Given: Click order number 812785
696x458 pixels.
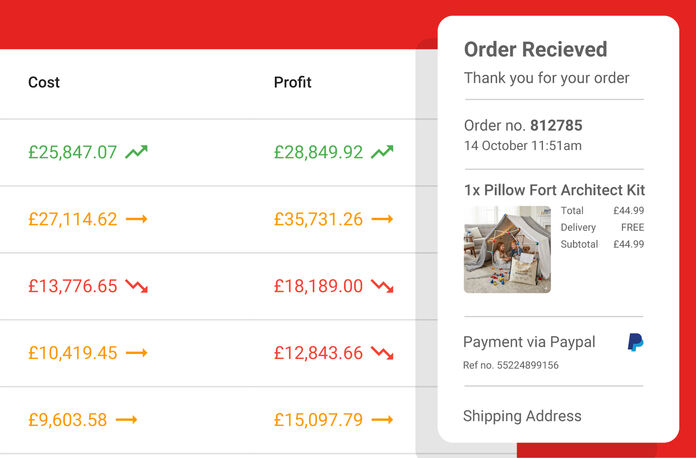Looking at the screenshot, I should (556, 126).
